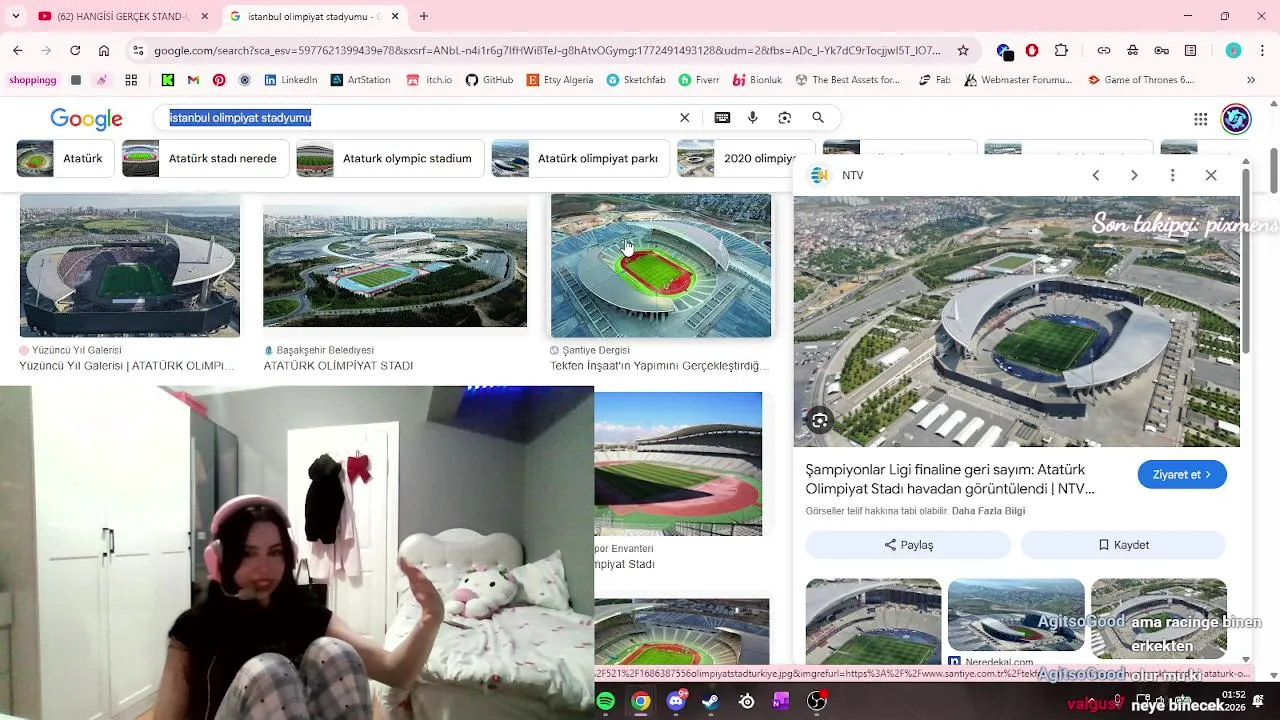Open the LinkedIn bookmark
The width and height of the screenshot is (1280, 720).
[291, 80]
